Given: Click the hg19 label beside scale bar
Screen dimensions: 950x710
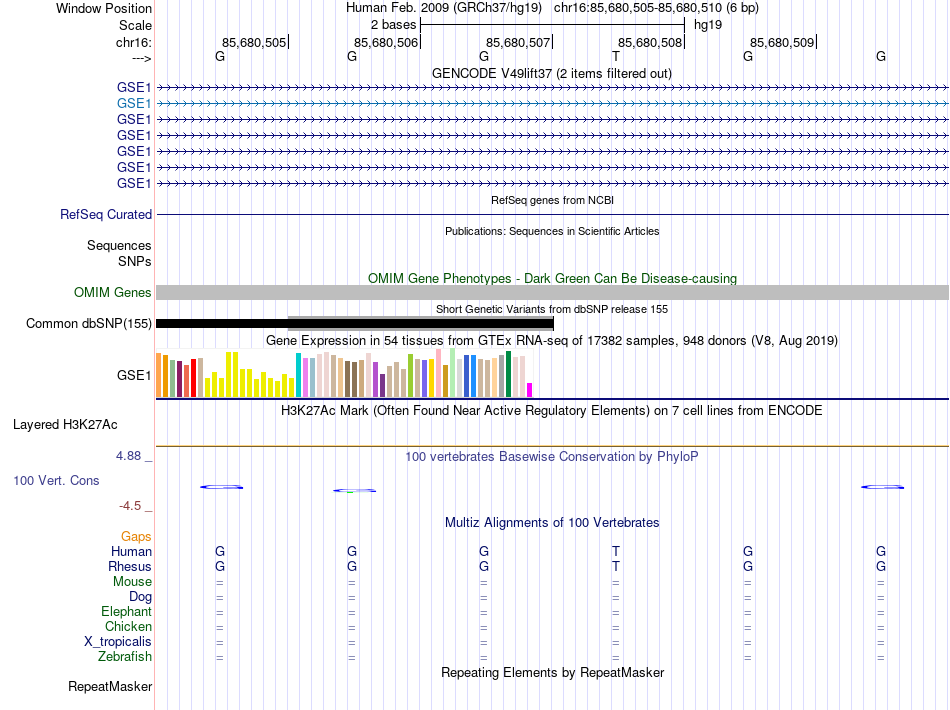Looking at the screenshot, I should coord(708,25).
